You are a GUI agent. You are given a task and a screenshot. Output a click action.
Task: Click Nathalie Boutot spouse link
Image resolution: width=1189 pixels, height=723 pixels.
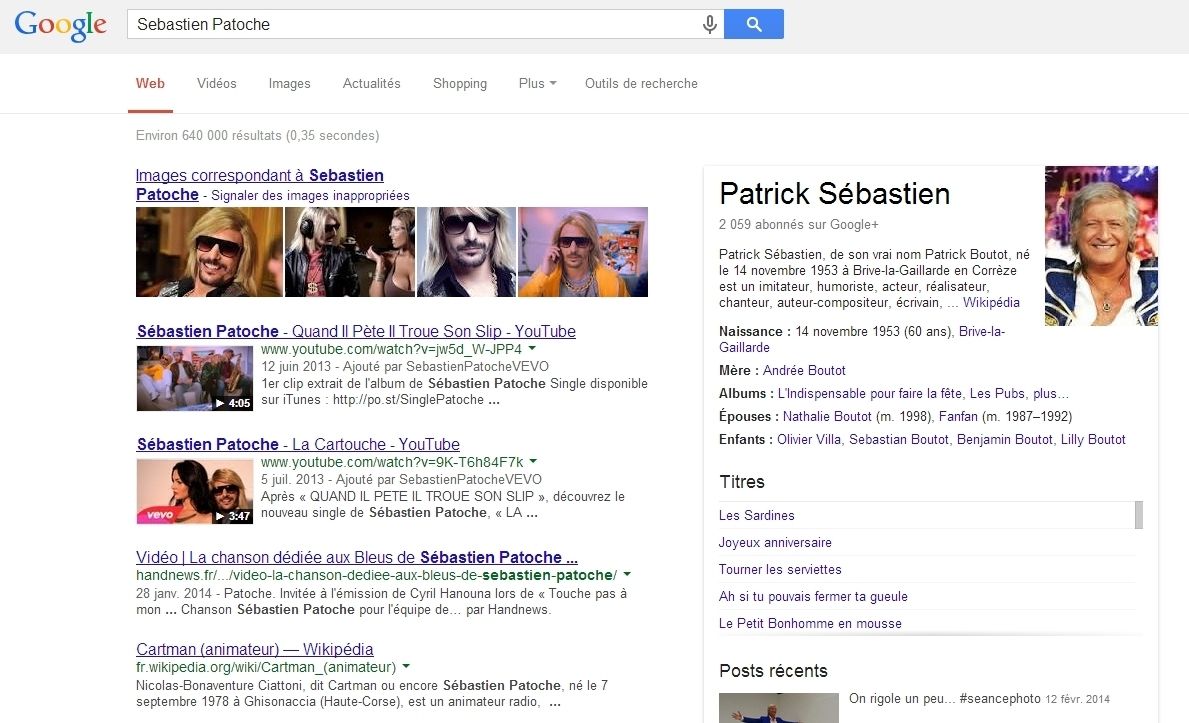point(827,417)
